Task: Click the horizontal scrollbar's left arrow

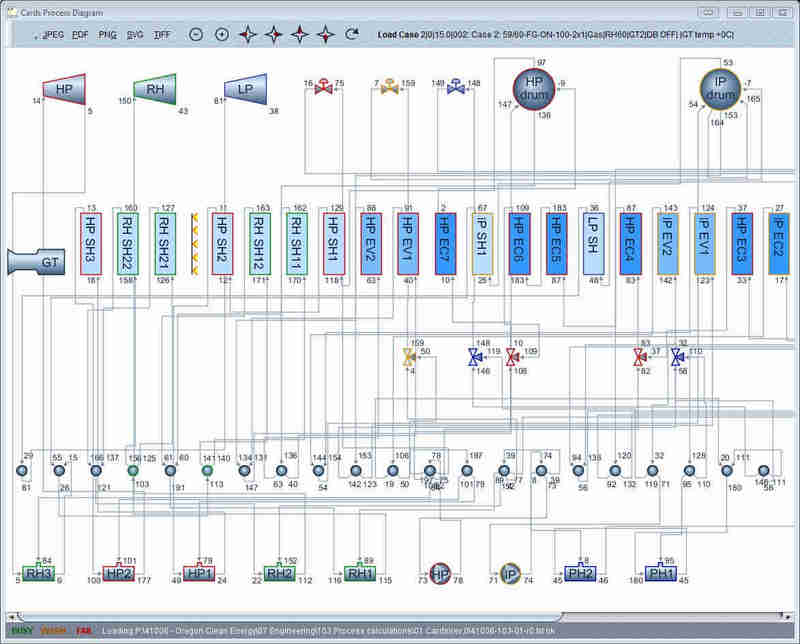Action: [x=10, y=616]
